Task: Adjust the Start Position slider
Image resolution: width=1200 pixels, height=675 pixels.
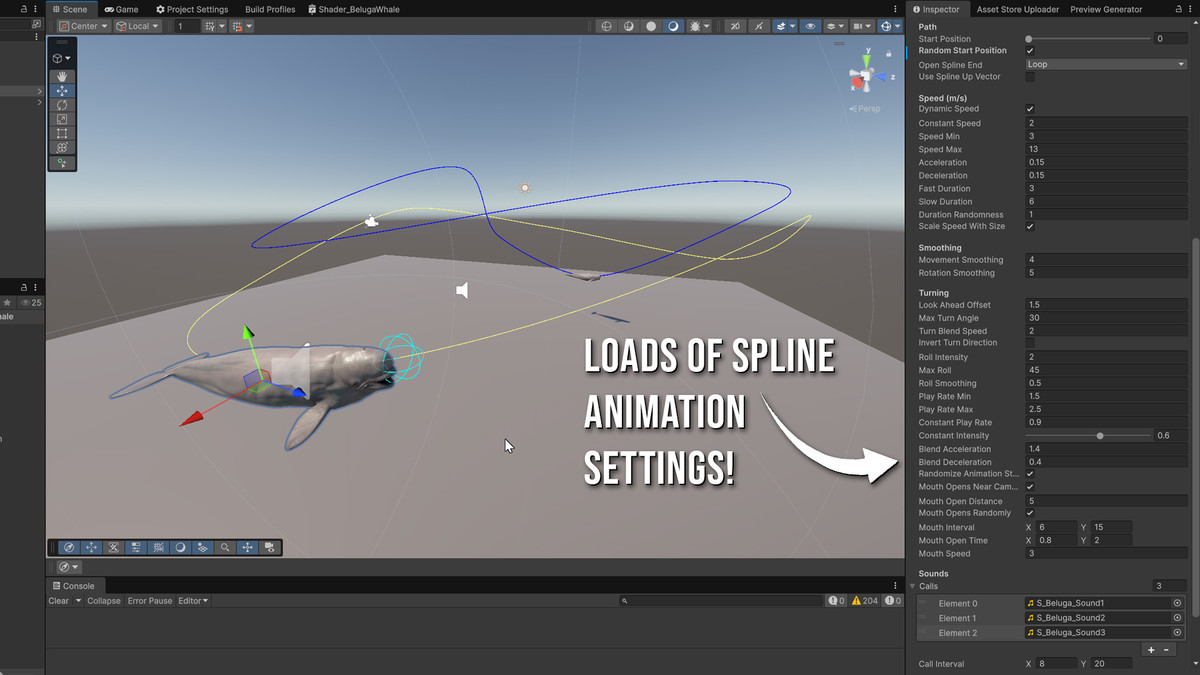Action: point(1088,39)
